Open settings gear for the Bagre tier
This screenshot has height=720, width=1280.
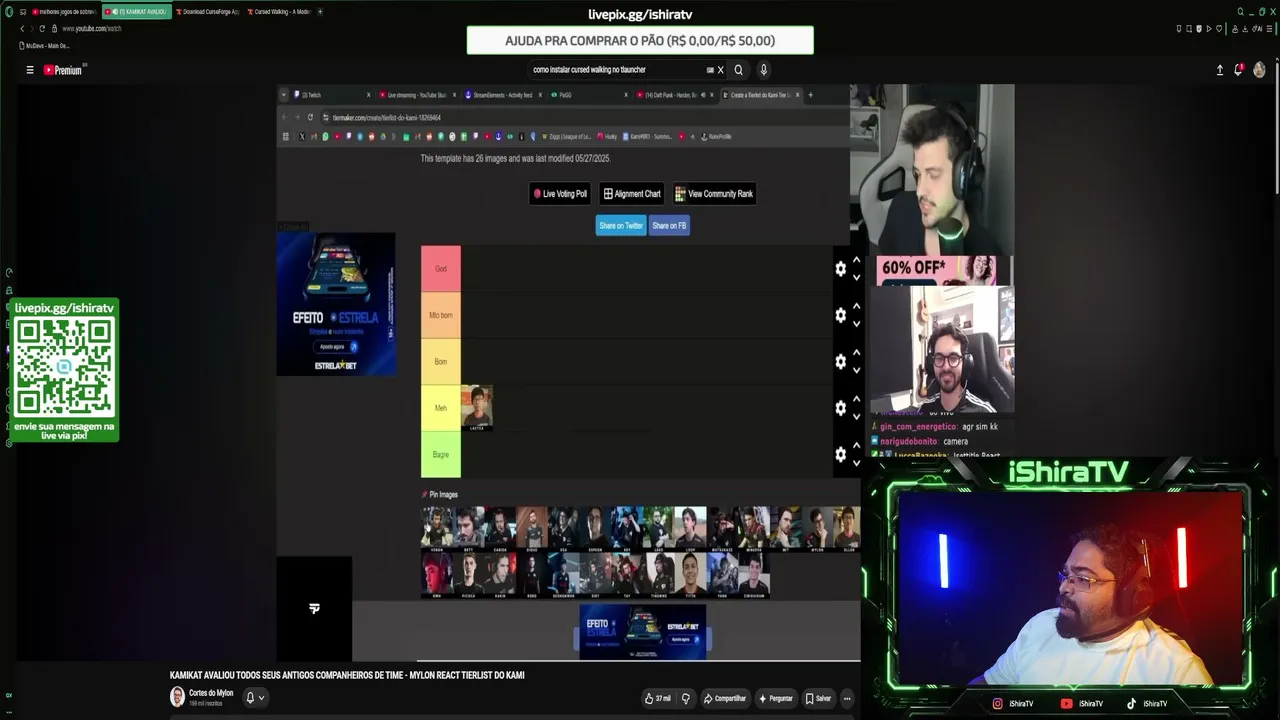point(841,455)
